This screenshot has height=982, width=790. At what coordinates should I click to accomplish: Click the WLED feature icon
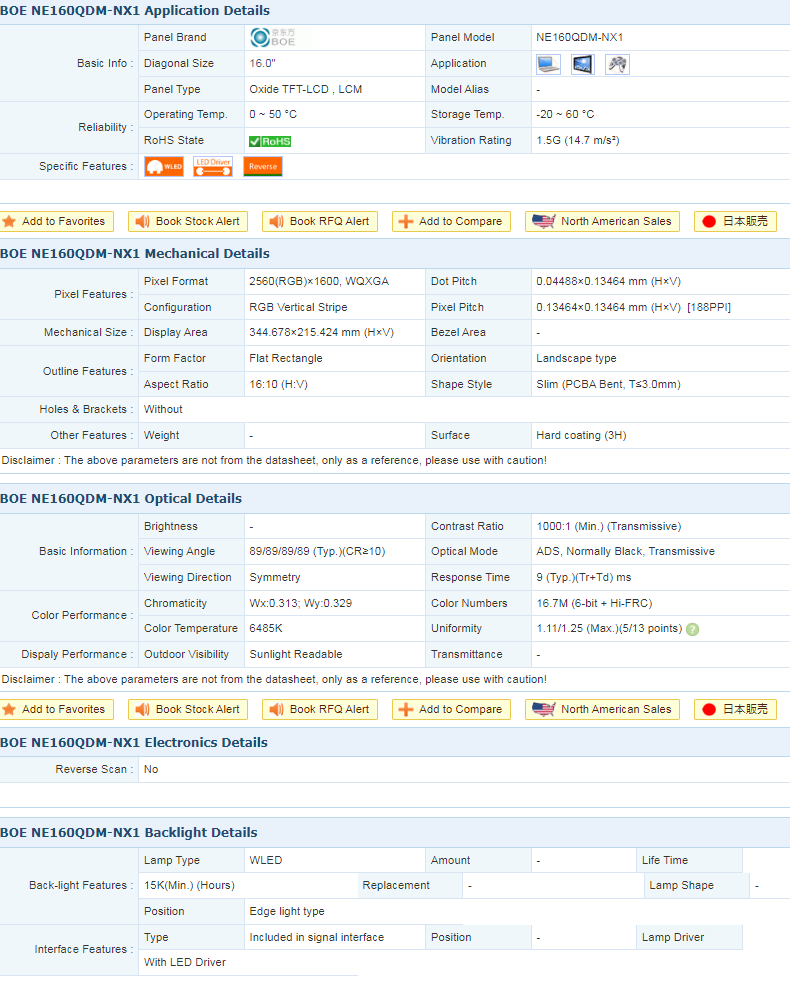point(164,167)
